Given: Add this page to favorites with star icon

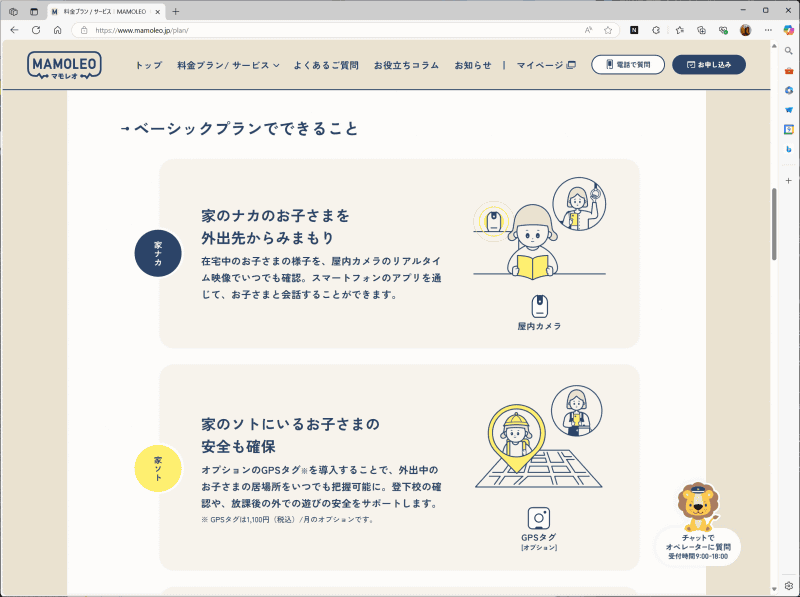Looking at the screenshot, I should coord(608,30).
